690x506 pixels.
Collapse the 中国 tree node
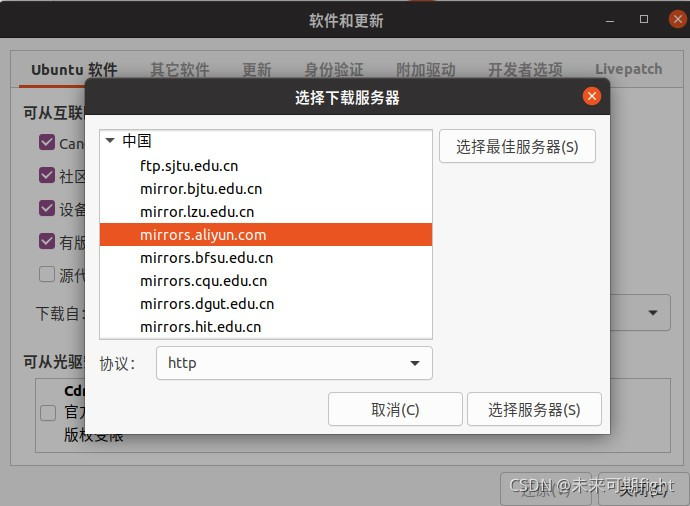click(110, 141)
